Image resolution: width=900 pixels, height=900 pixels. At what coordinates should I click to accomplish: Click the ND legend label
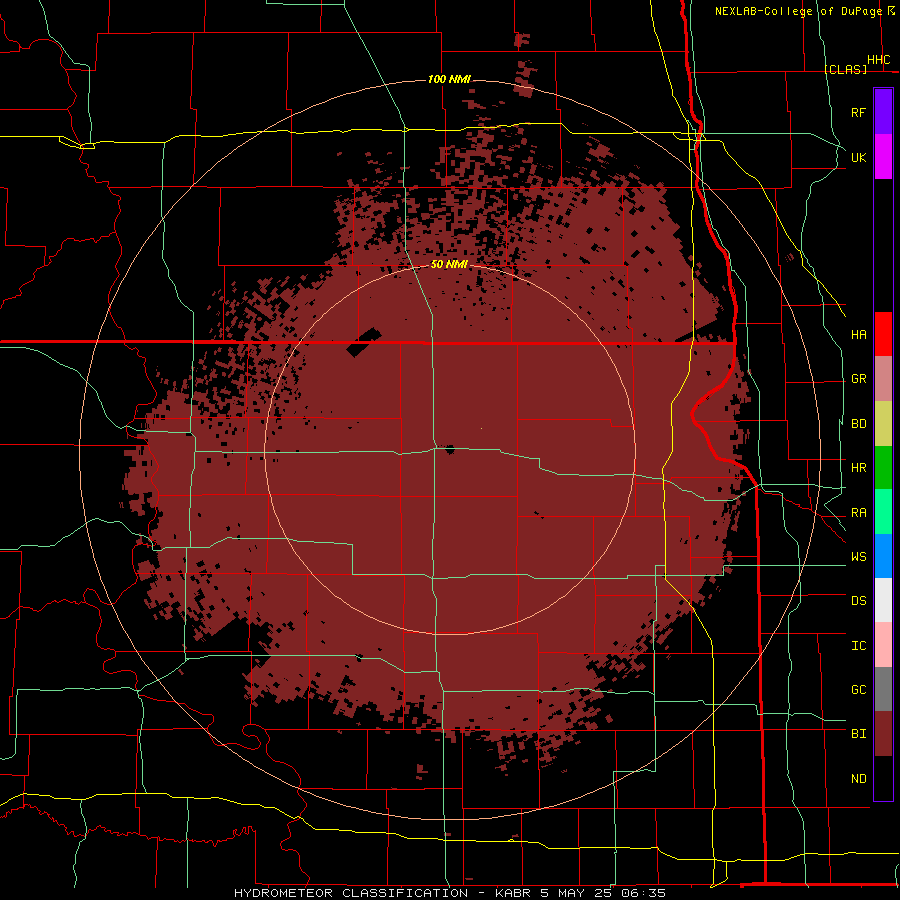(859, 779)
